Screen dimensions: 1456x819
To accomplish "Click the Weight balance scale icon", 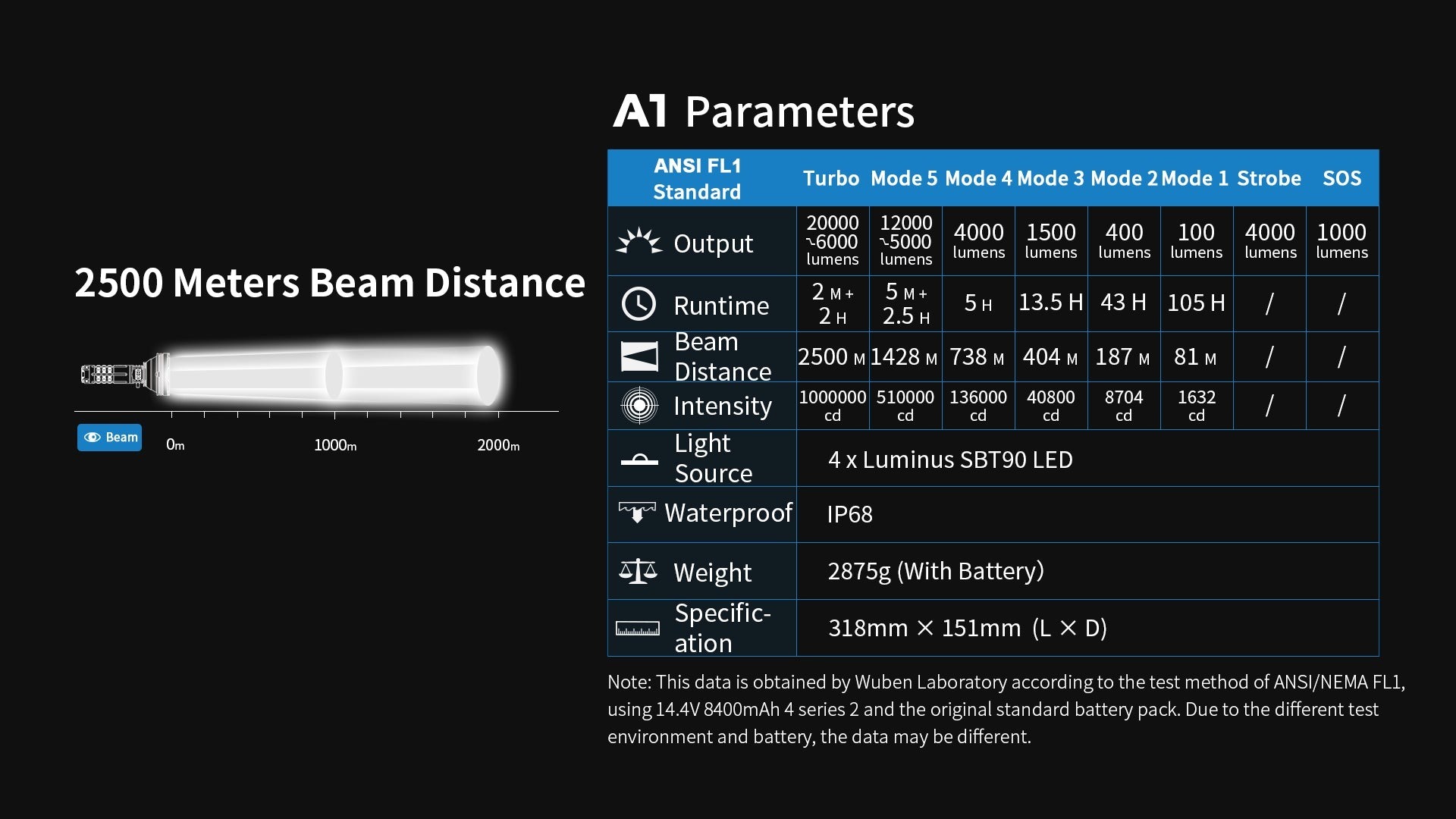I will coord(638,571).
